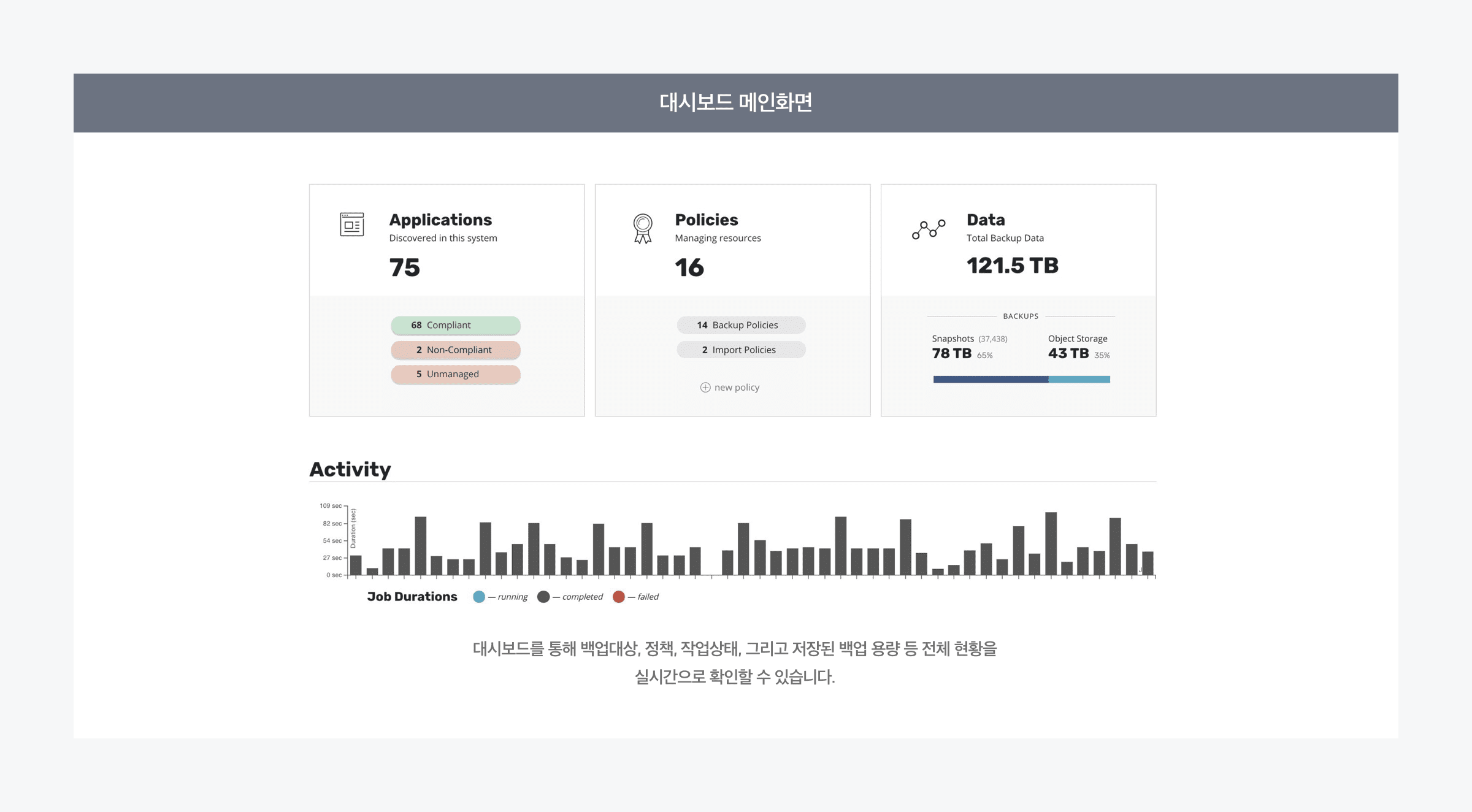
Task: Click the gray completed legend dot
Action: (x=543, y=597)
